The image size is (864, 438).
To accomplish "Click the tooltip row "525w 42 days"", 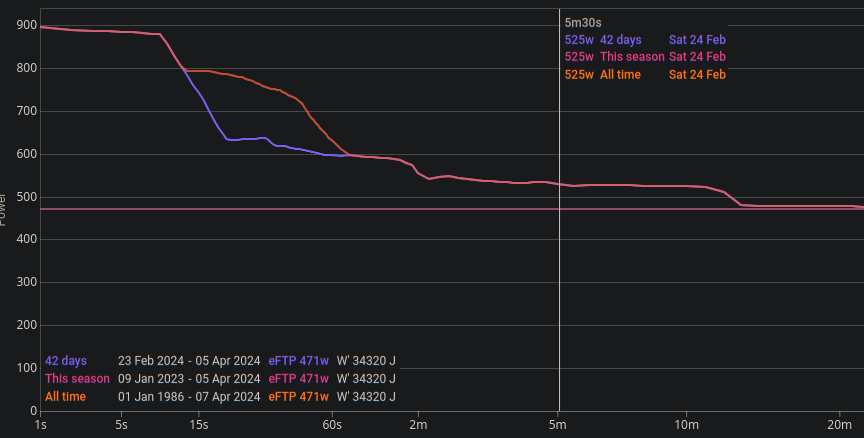I will [603, 40].
